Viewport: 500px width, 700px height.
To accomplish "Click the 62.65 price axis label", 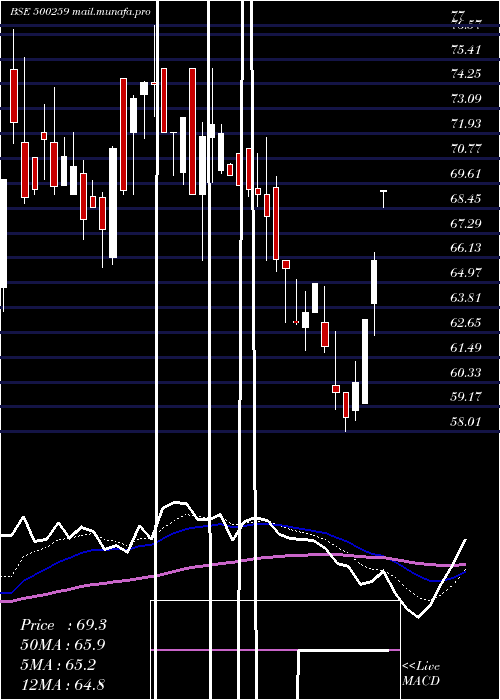I will coord(466,323).
